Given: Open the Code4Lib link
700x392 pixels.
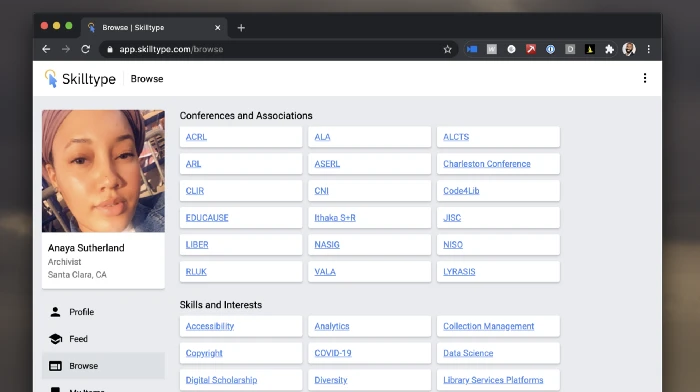Looking at the screenshot, I should click(x=461, y=191).
